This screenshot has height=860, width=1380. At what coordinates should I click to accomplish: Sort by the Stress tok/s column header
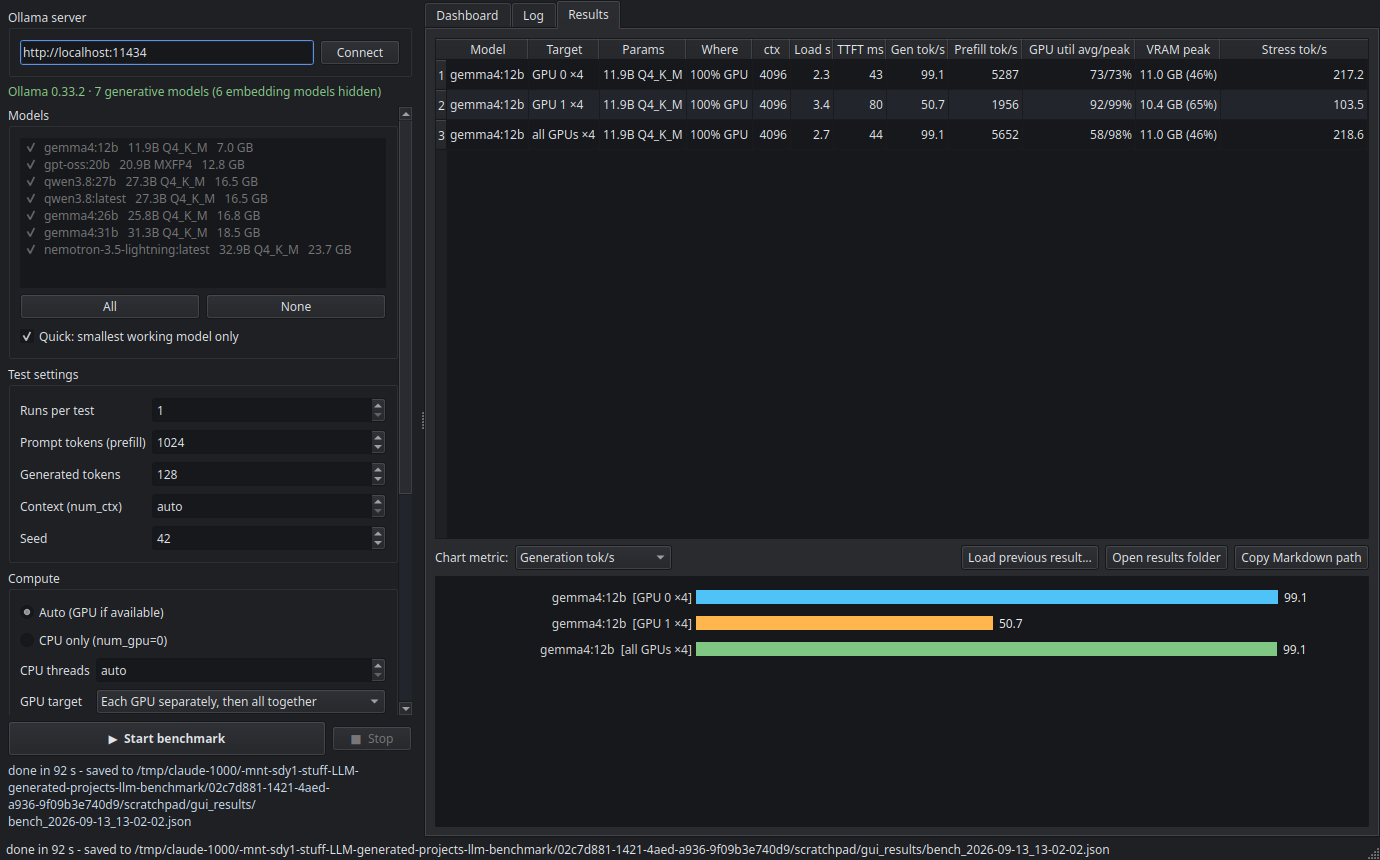coord(1294,49)
